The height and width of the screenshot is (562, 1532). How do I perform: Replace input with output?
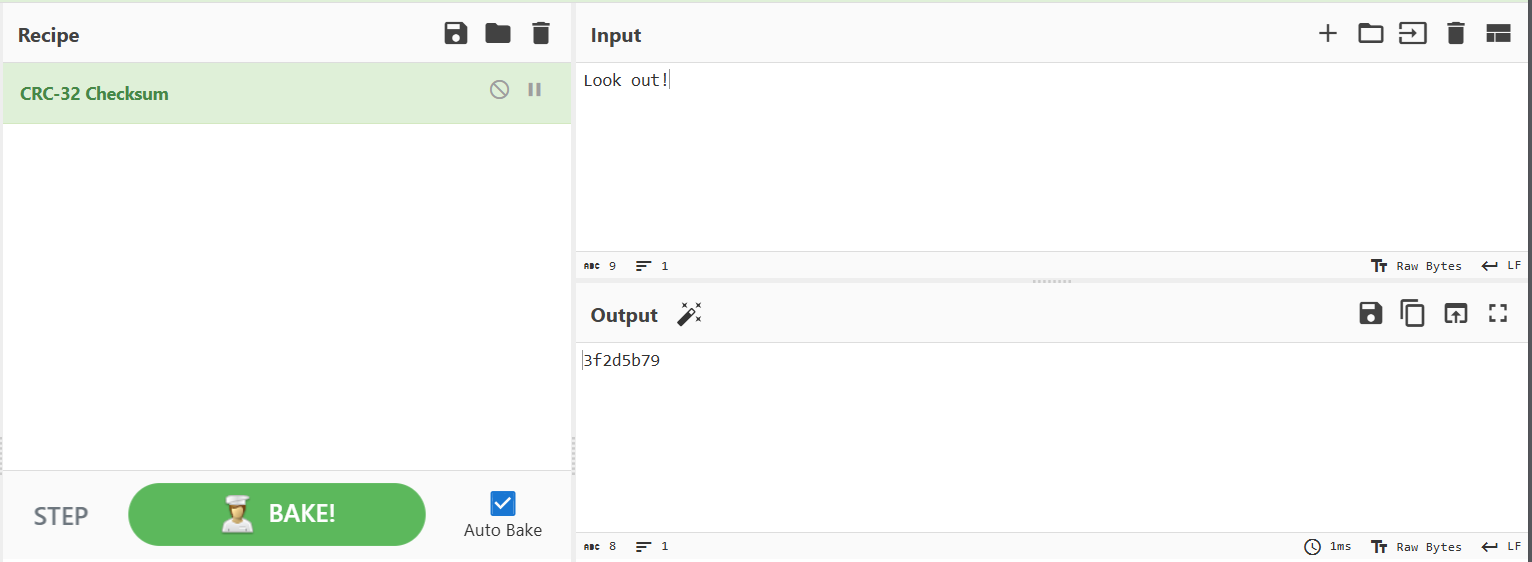1455,314
